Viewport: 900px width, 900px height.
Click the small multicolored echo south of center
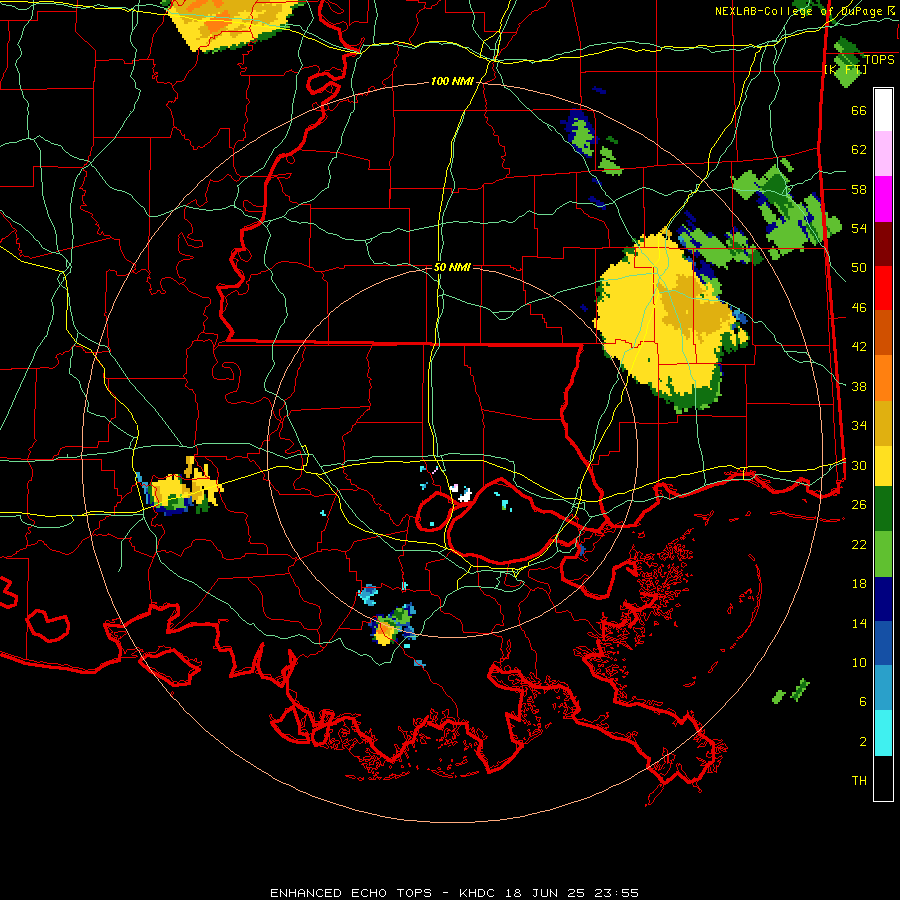393,626
